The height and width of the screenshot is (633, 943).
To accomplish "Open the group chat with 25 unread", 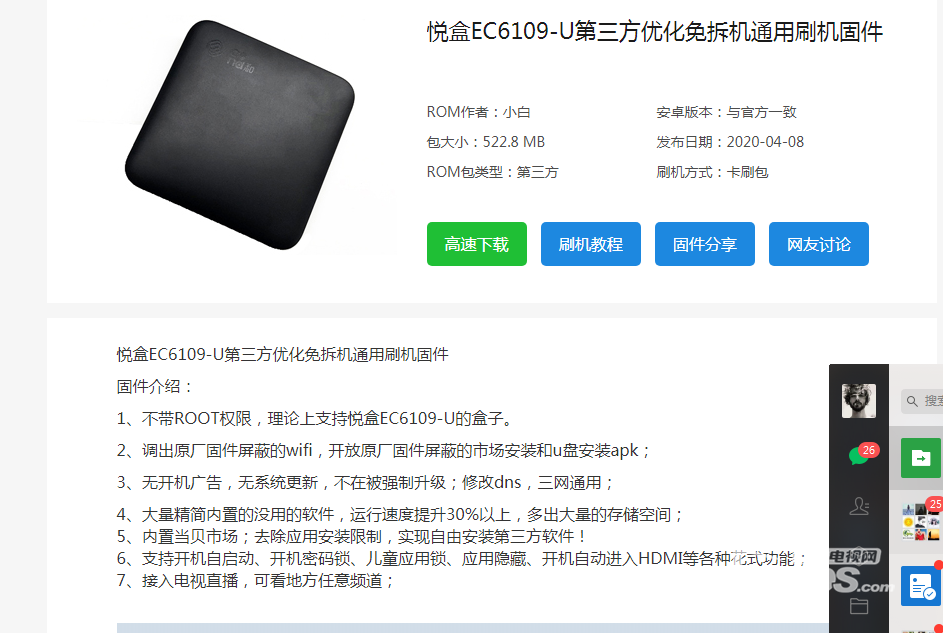I will [x=921, y=521].
